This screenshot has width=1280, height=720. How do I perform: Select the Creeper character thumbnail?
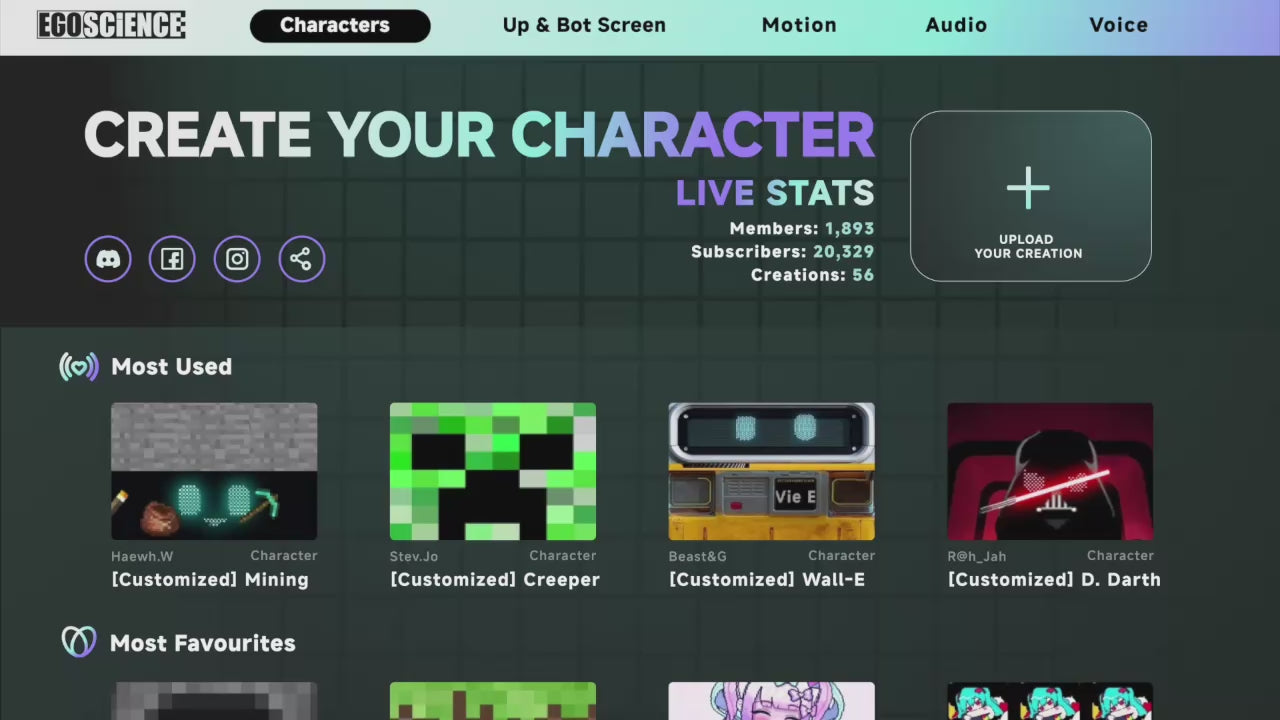(493, 471)
